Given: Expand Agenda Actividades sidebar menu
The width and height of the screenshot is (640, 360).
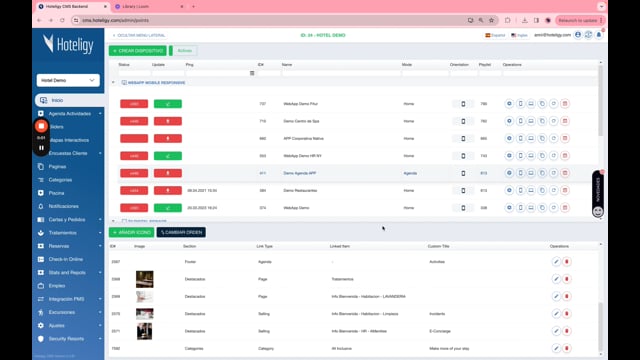Looking at the screenshot, I should pos(69,113).
